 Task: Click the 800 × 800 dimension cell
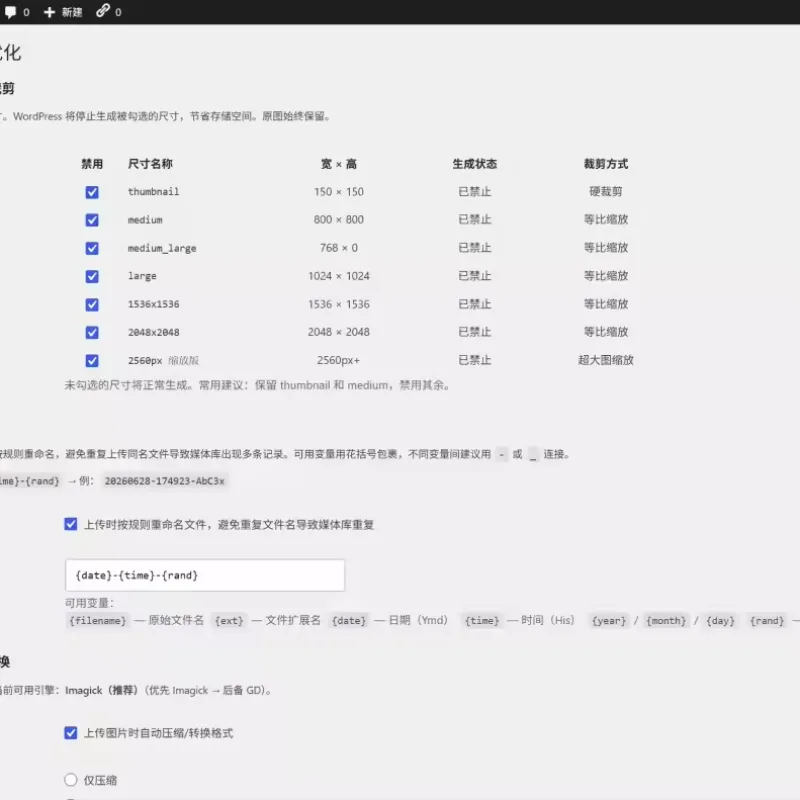[x=339, y=219]
